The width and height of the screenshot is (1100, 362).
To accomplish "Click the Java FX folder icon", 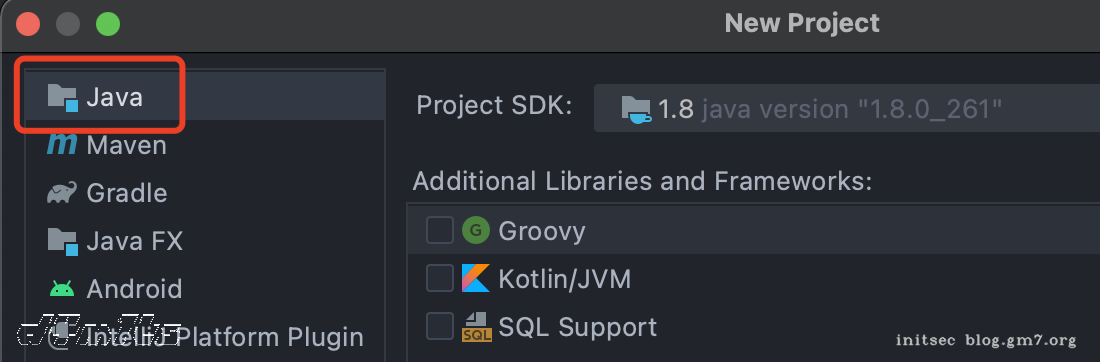I will pos(62,241).
